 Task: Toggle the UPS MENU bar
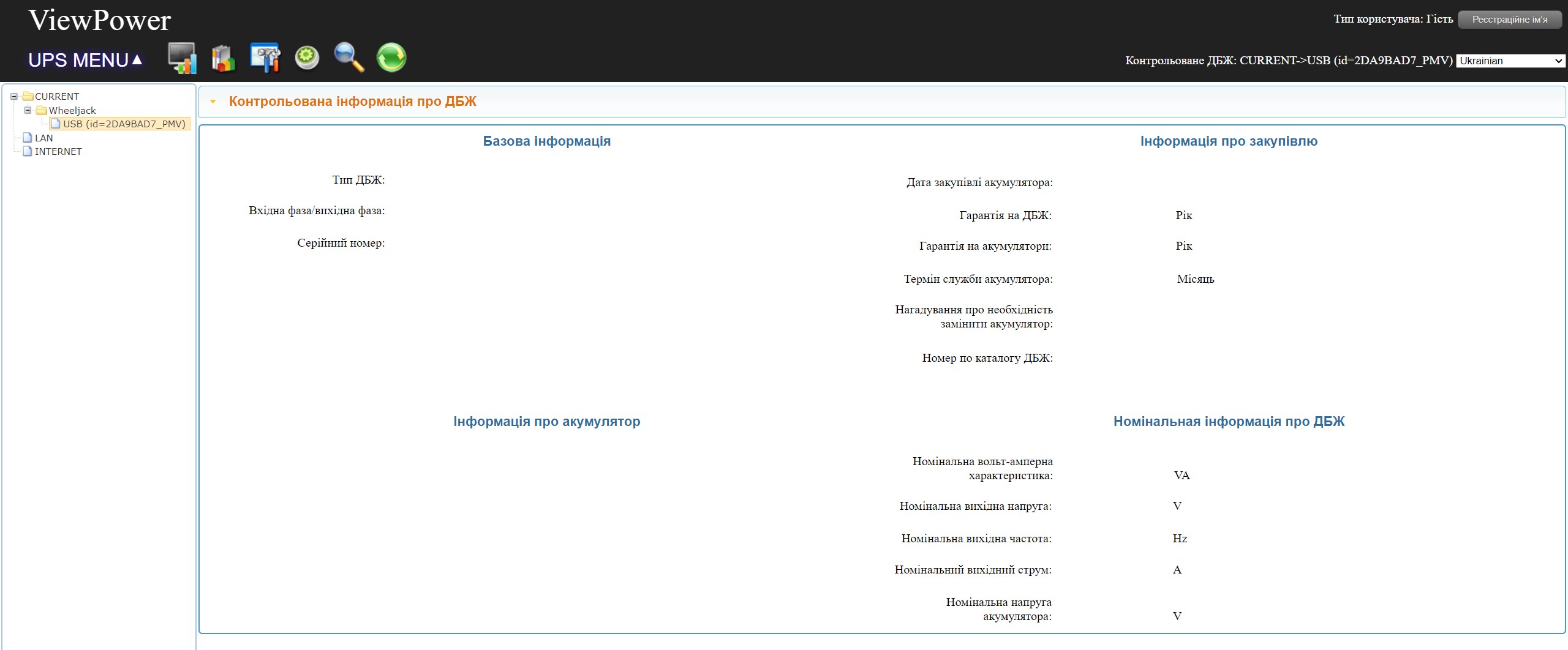(85, 60)
